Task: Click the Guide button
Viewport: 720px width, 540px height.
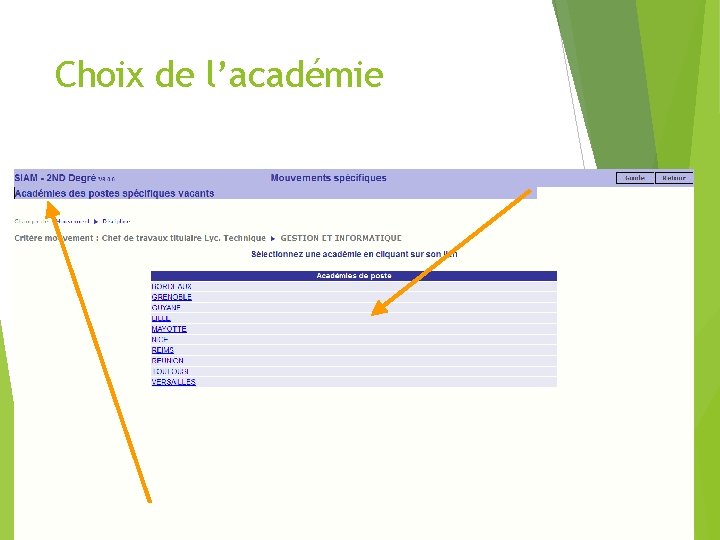Action: (635, 178)
